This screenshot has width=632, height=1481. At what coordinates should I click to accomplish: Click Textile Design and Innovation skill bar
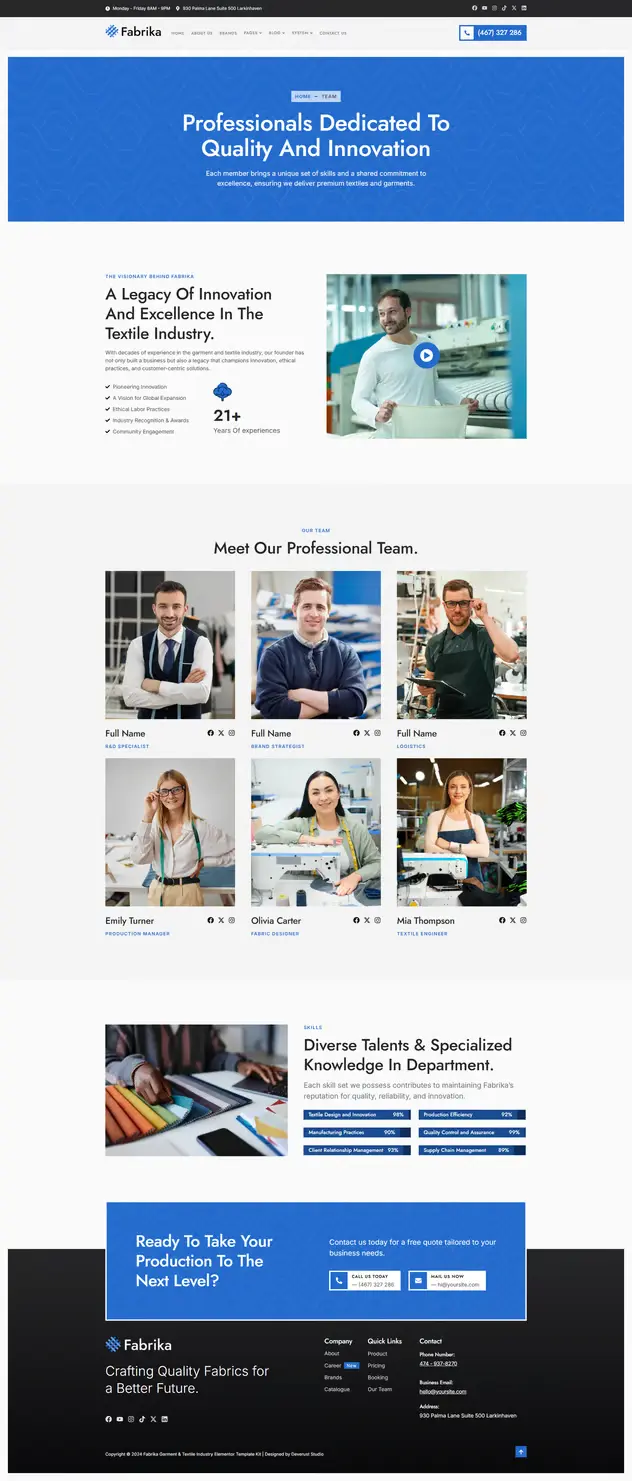pos(356,1114)
